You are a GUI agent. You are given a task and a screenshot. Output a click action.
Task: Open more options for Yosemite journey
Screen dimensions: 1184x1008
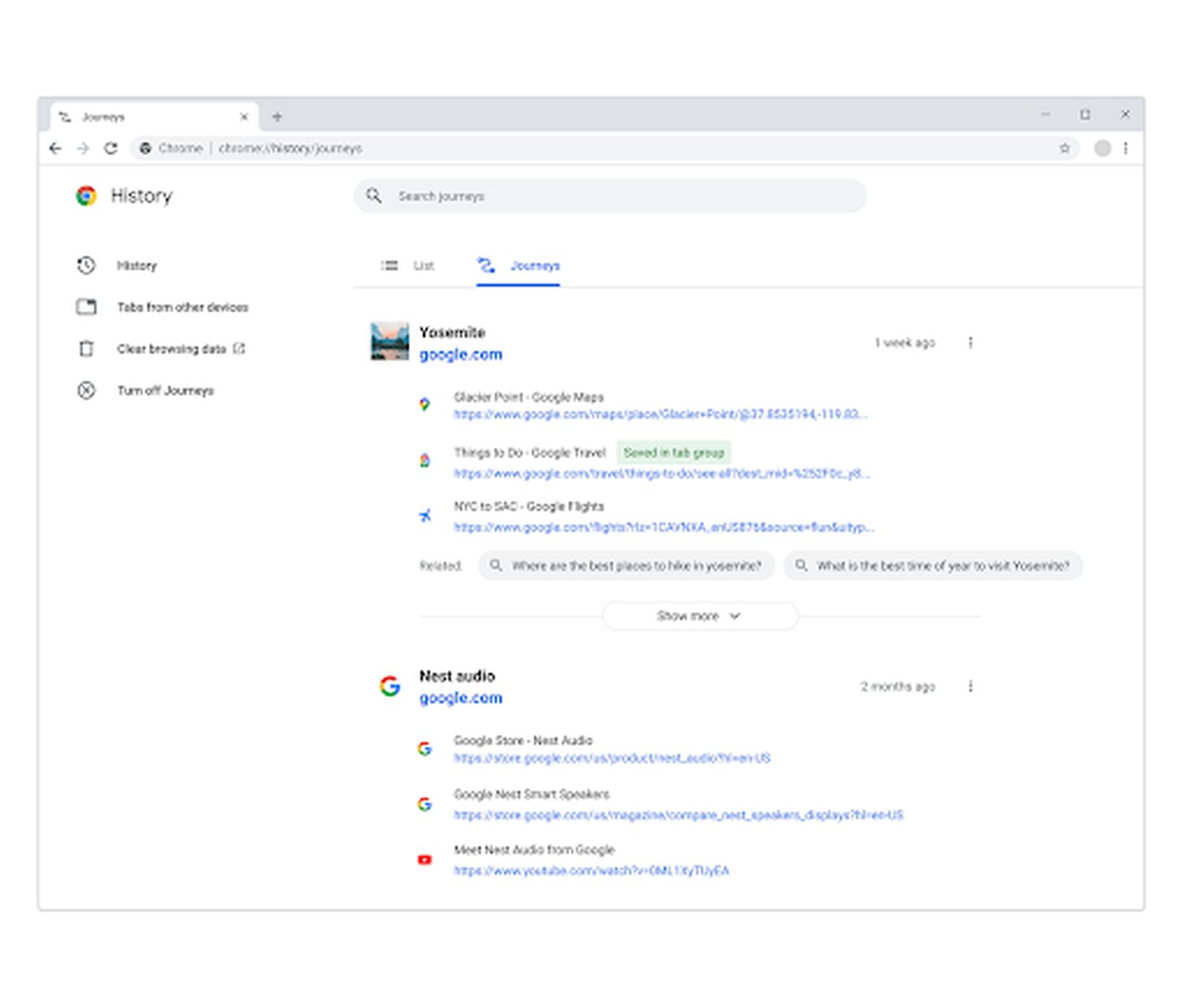[970, 343]
